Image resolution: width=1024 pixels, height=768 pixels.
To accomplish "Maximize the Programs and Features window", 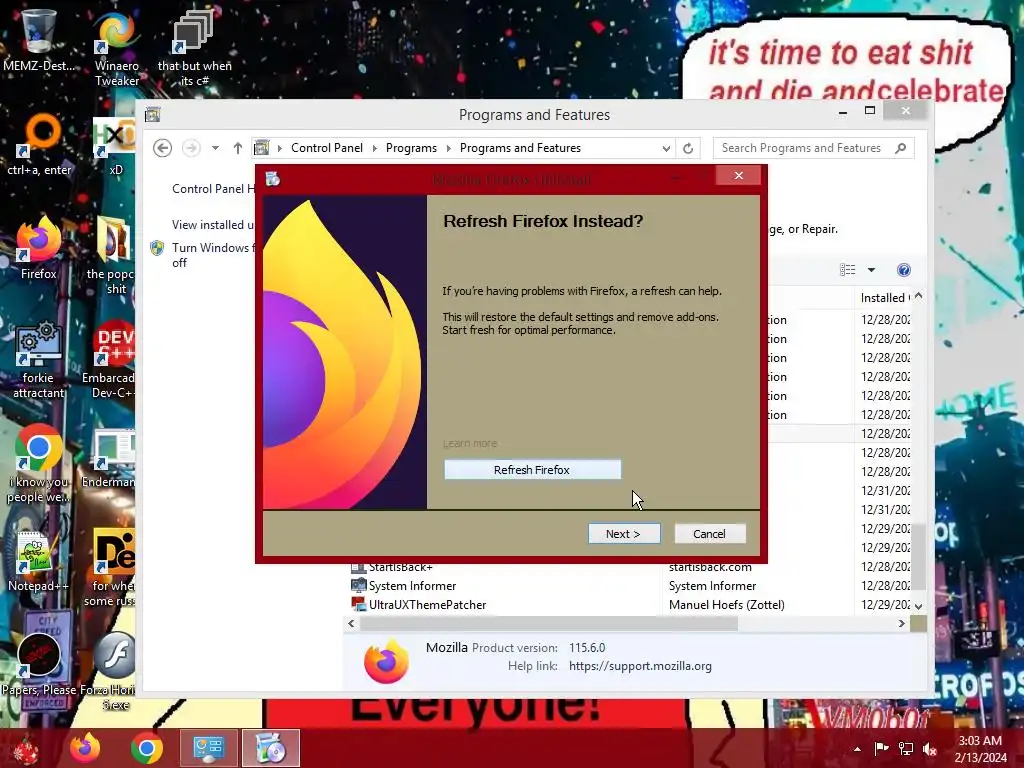I will (870, 110).
